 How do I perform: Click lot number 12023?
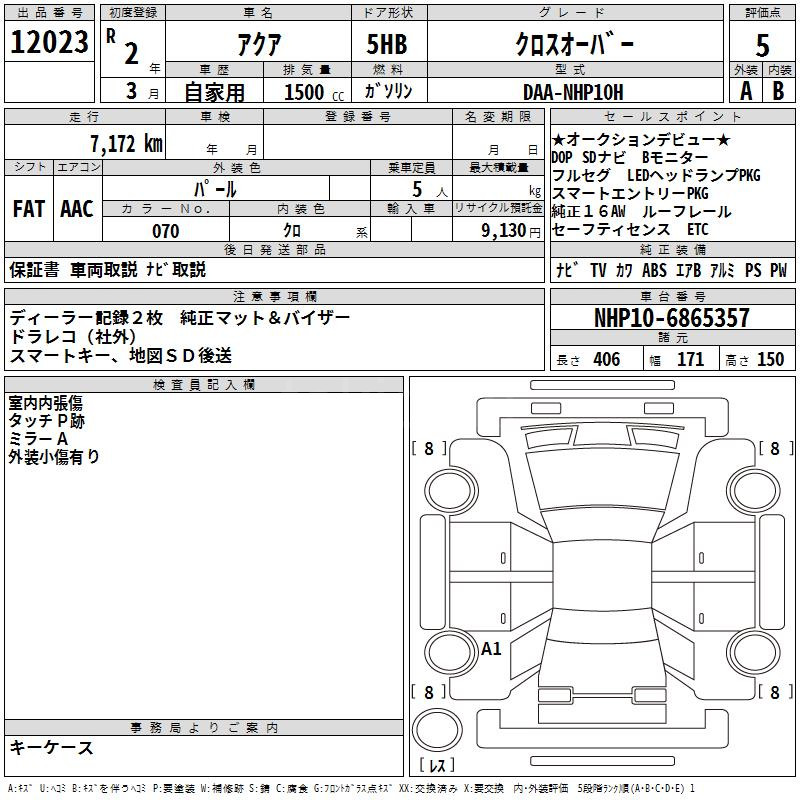pos(49,42)
